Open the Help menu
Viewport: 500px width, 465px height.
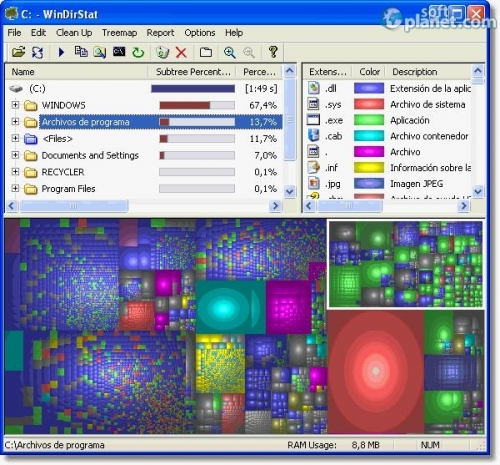[234, 33]
